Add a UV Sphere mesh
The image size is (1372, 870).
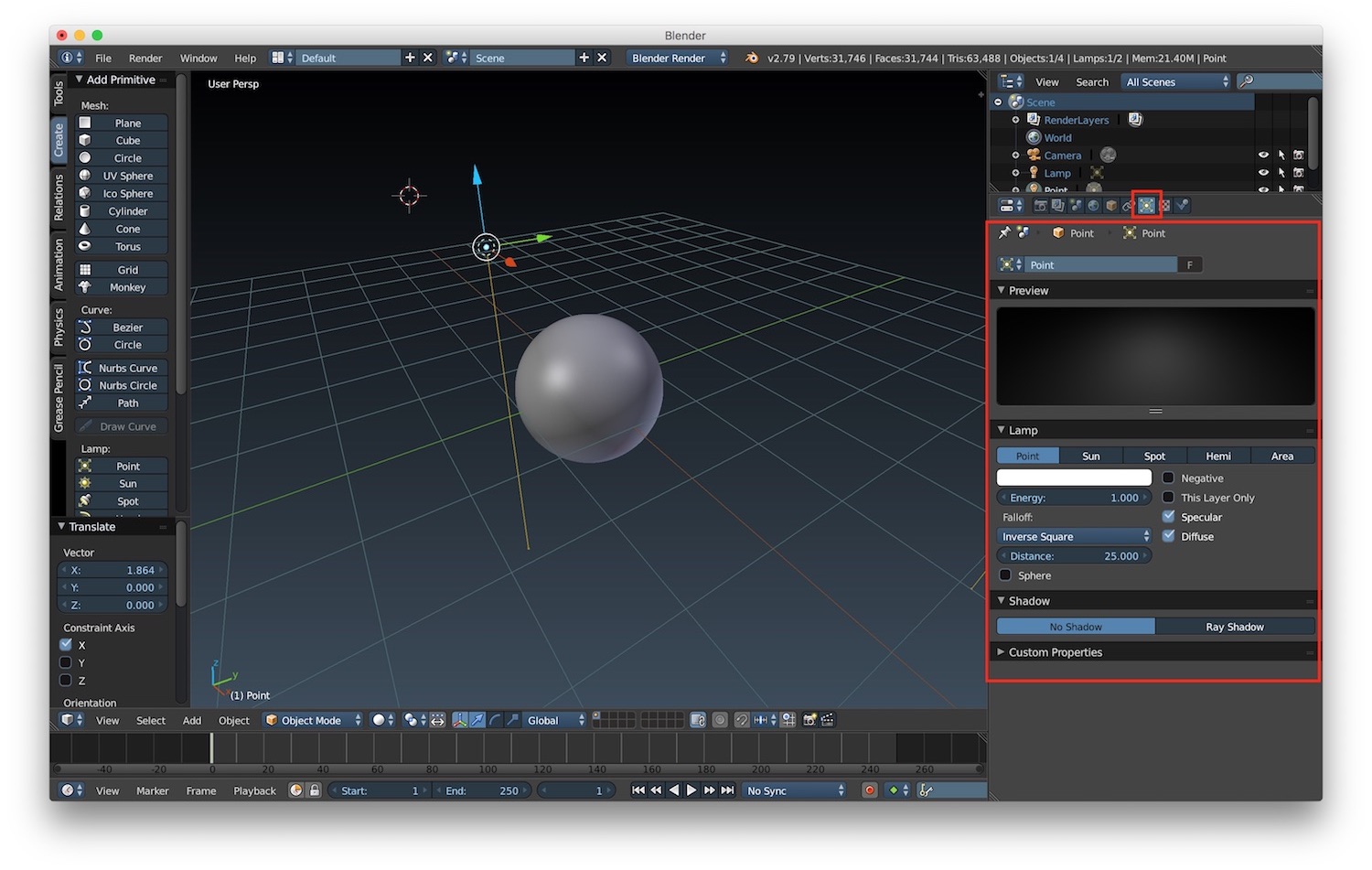click(x=122, y=176)
